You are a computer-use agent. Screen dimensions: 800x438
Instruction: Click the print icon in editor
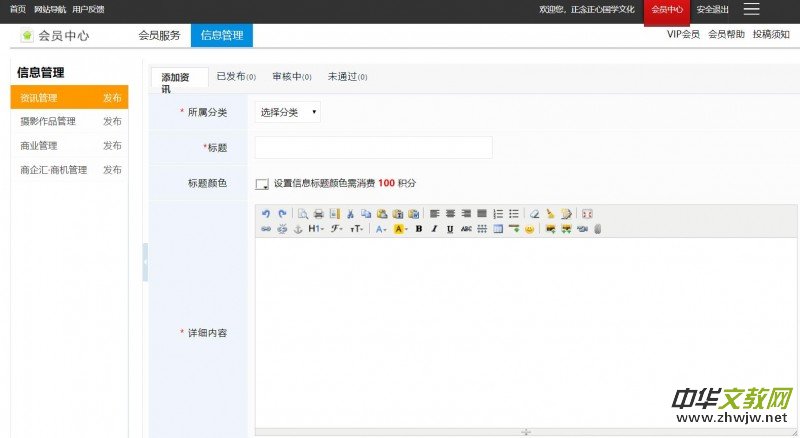coord(318,214)
